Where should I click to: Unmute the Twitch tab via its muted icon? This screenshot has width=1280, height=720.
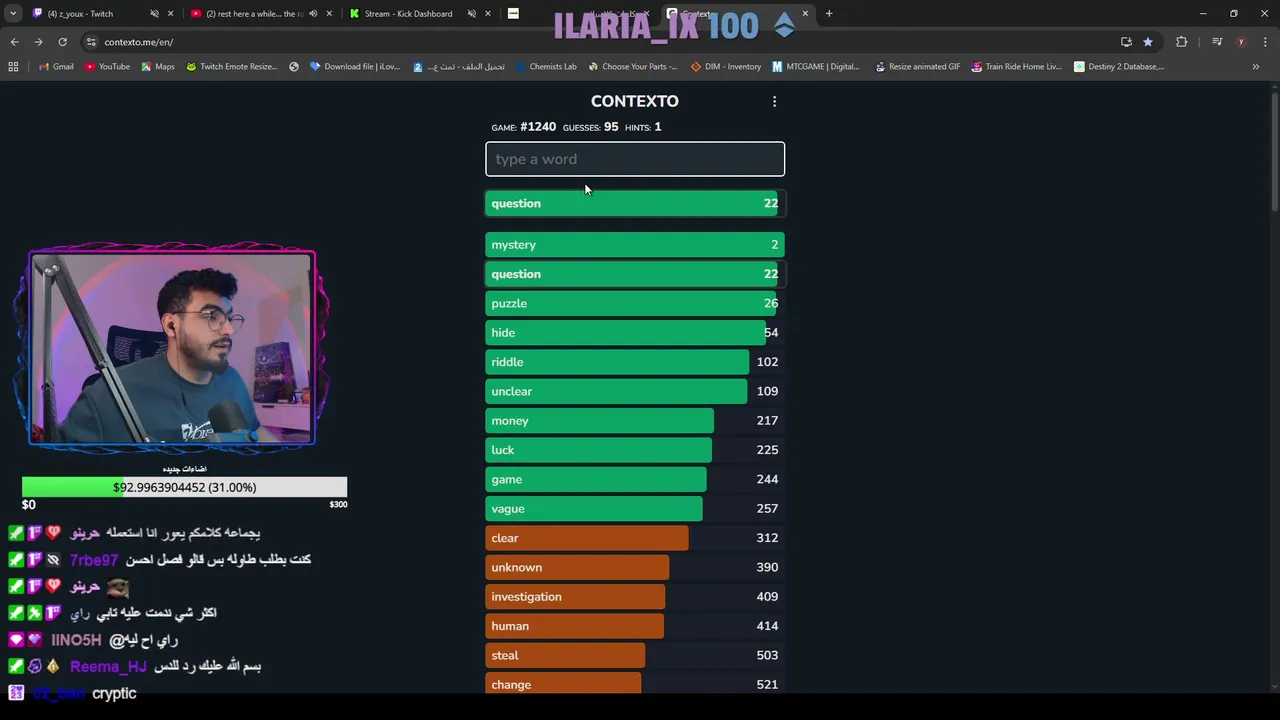[154, 14]
